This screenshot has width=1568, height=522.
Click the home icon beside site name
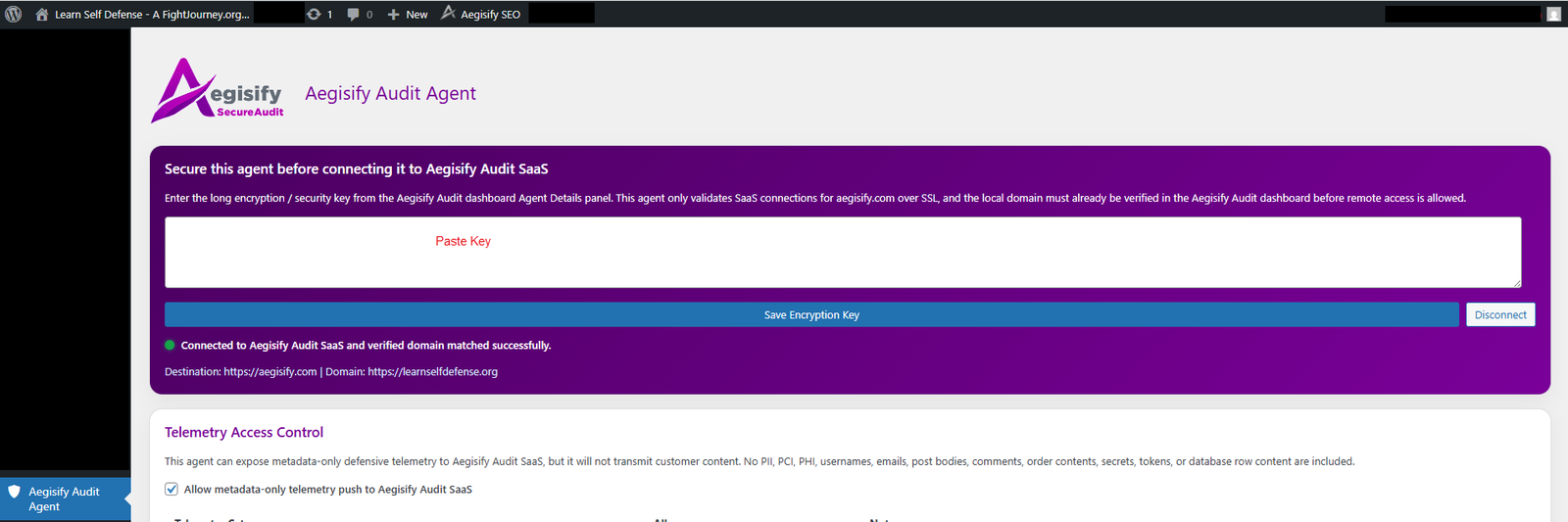pyautogui.click(x=42, y=15)
